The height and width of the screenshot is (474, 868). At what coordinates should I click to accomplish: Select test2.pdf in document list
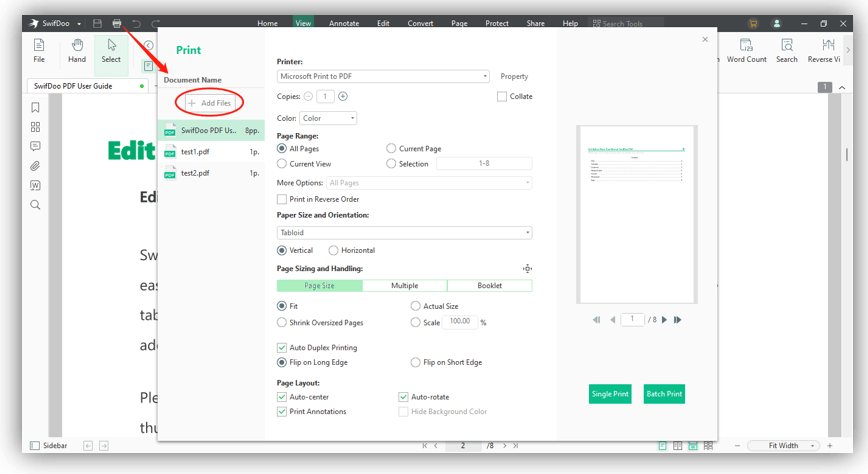(x=211, y=173)
